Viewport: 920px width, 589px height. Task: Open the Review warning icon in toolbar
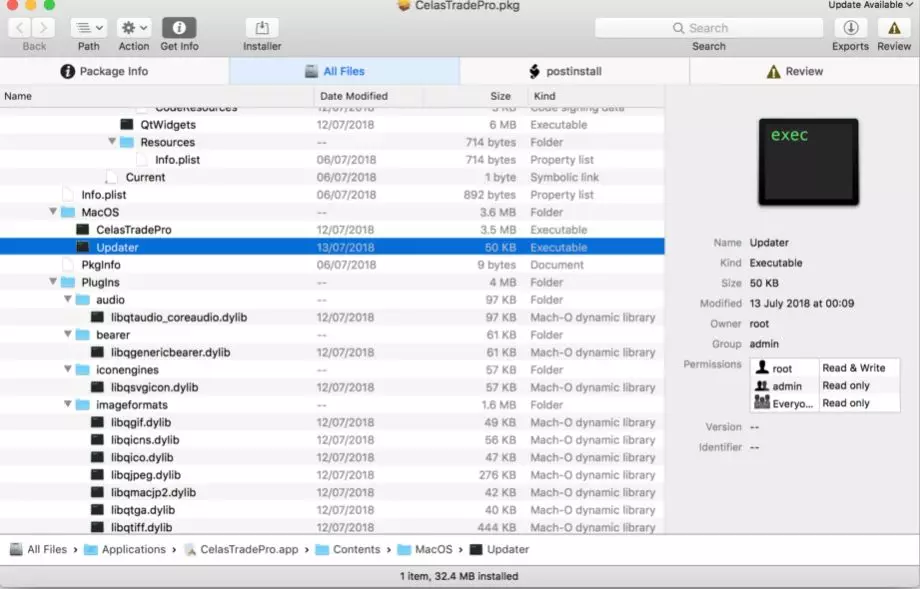tap(894, 28)
